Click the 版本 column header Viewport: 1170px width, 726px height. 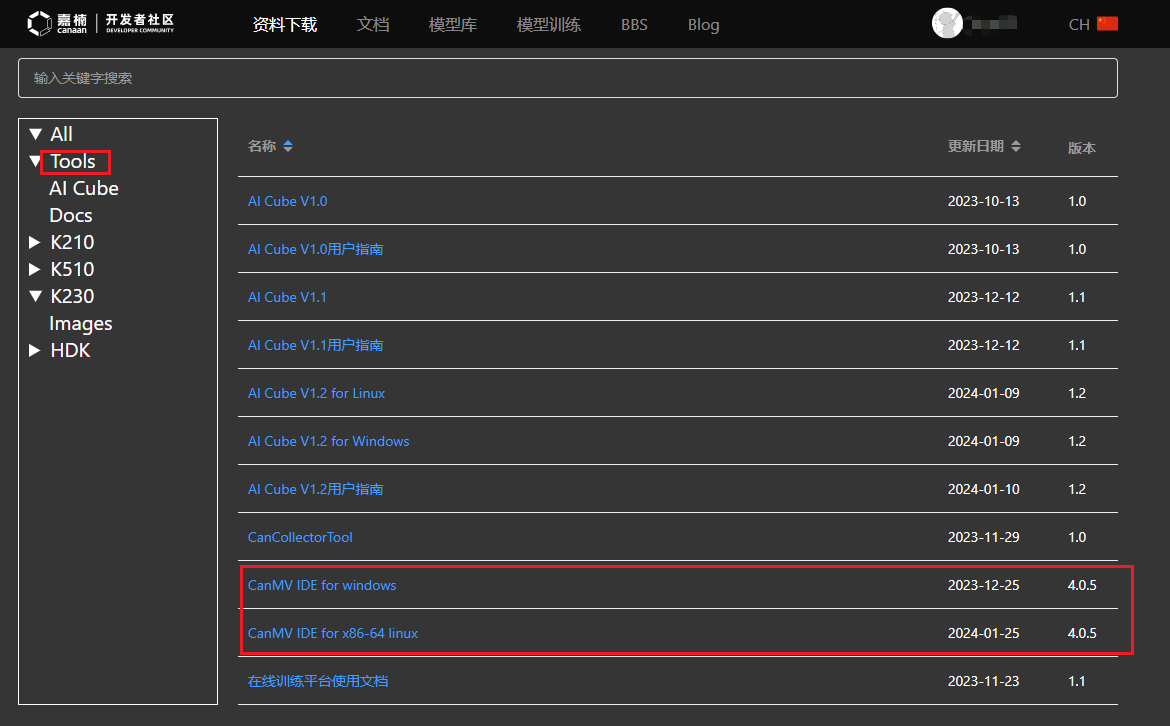coord(1082,148)
